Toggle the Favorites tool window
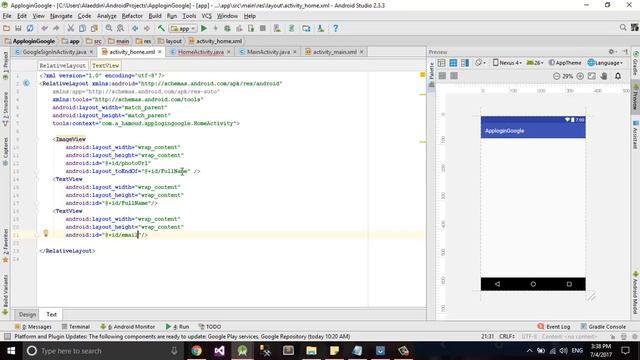 tap(5, 245)
